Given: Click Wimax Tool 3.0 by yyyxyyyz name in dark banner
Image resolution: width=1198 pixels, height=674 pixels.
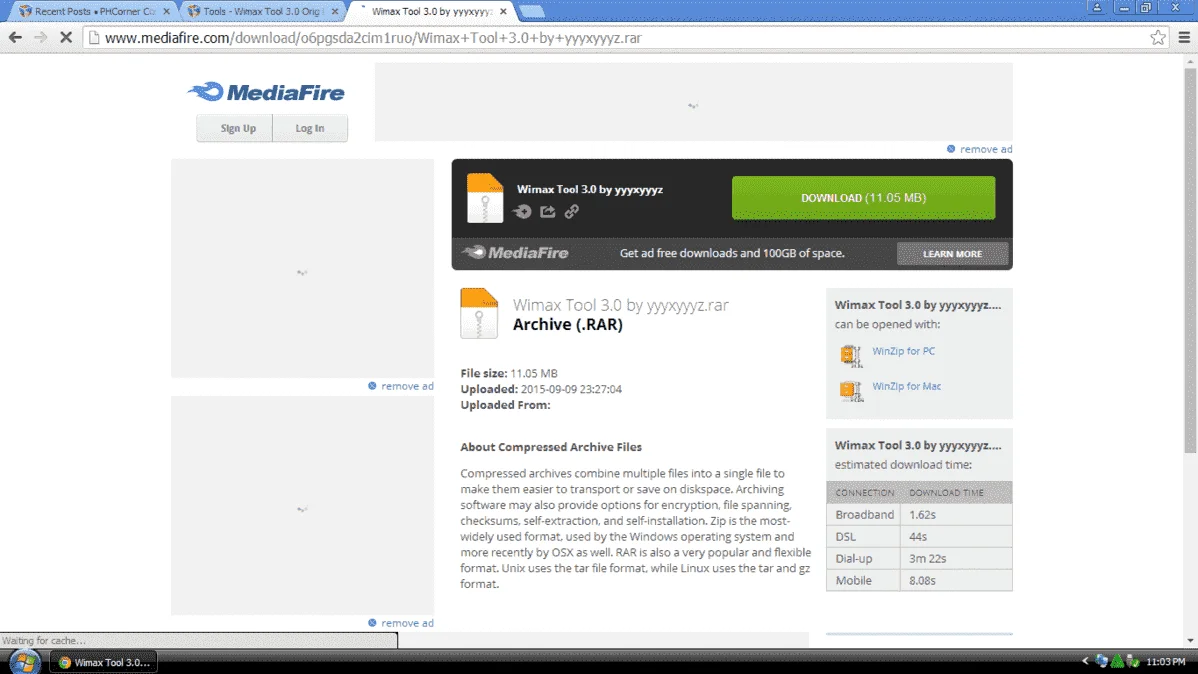Looking at the screenshot, I should point(590,190).
